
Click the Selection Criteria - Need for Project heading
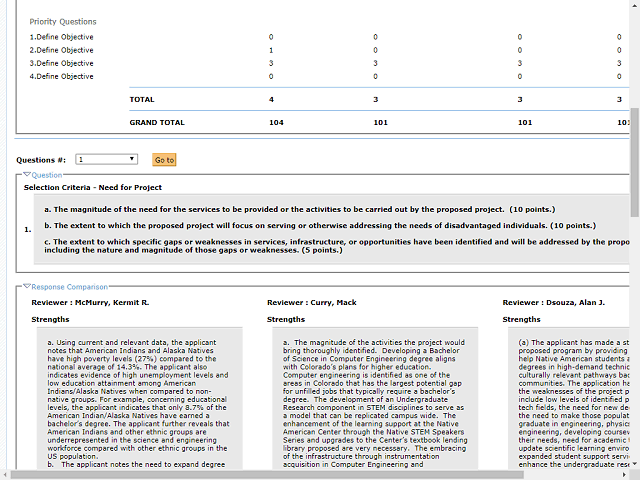(x=93, y=187)
